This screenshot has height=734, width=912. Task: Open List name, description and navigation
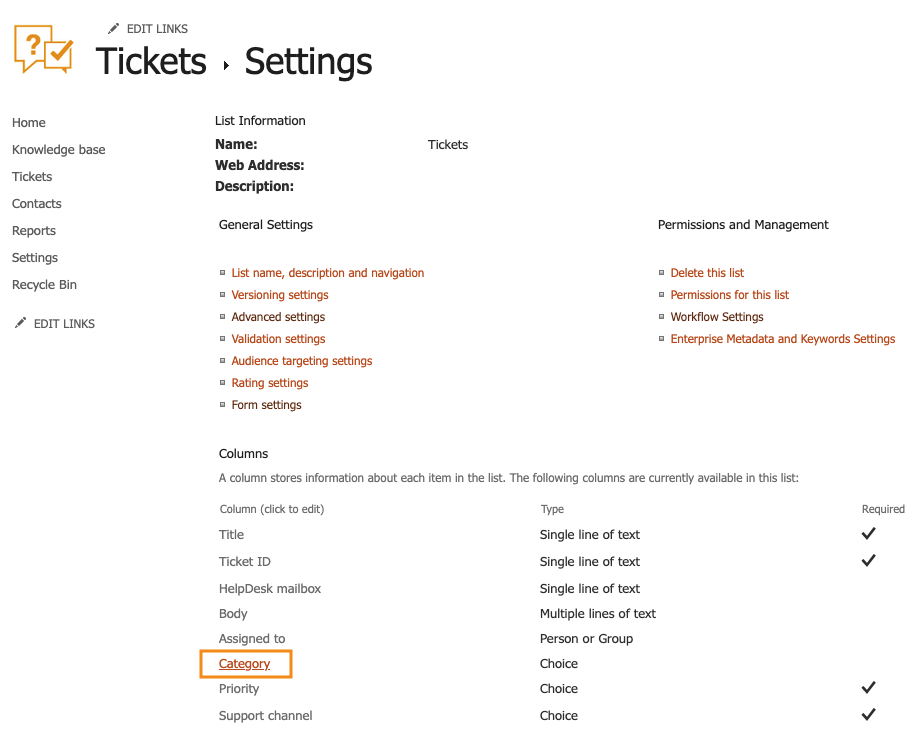click(x=327, y=273)
